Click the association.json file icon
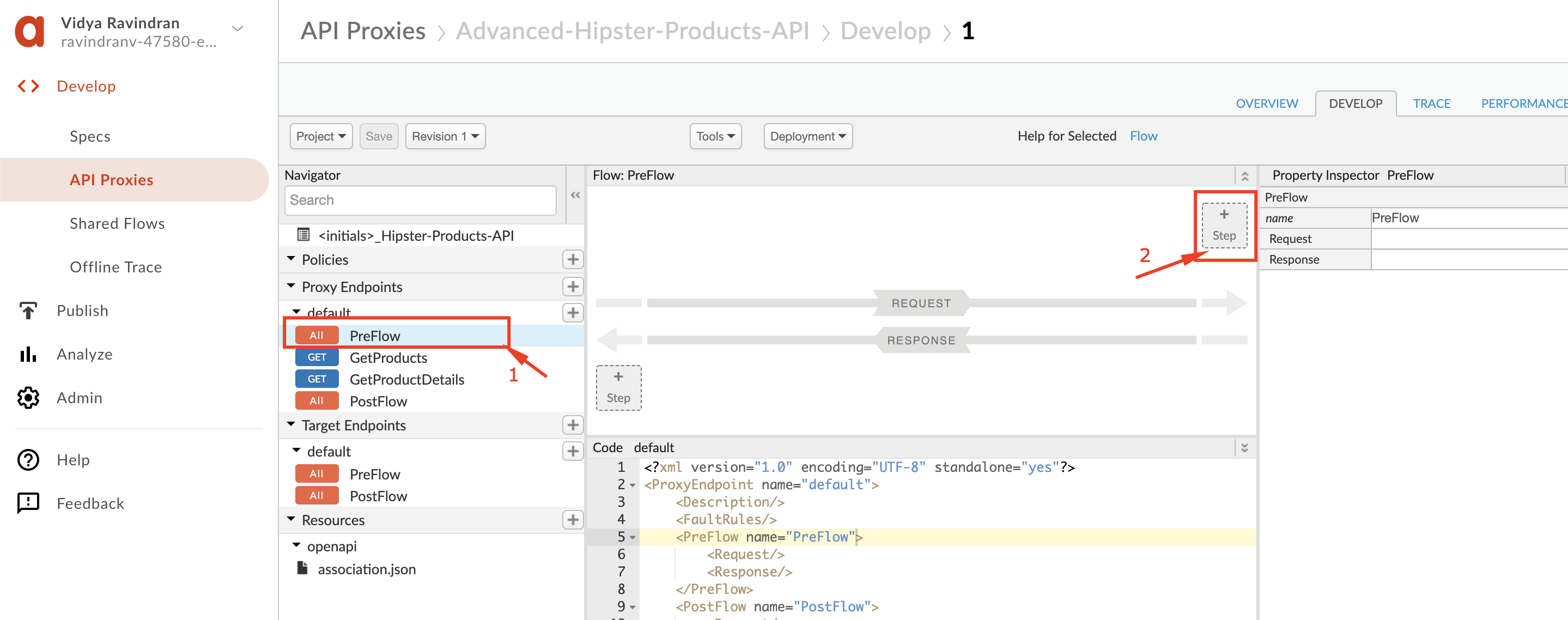The width and height of the screenshot is (1568, 620). [302, 568]
